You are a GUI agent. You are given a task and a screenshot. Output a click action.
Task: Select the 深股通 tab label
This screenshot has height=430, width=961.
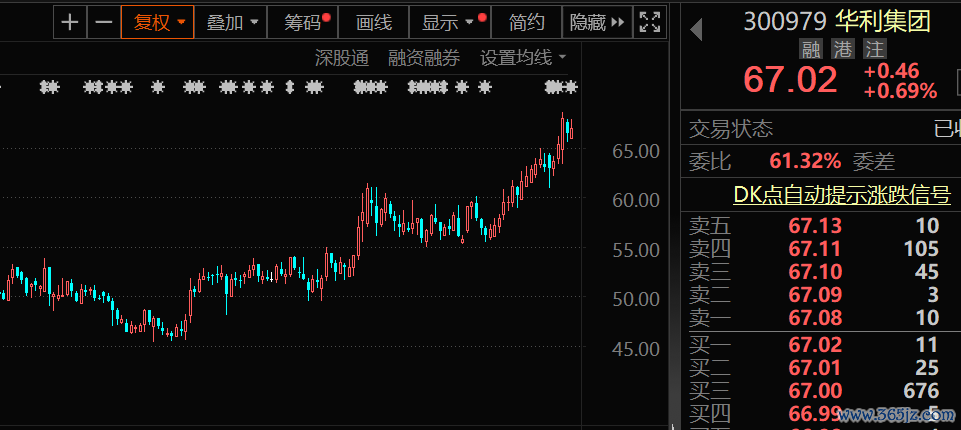pos(342,58)
